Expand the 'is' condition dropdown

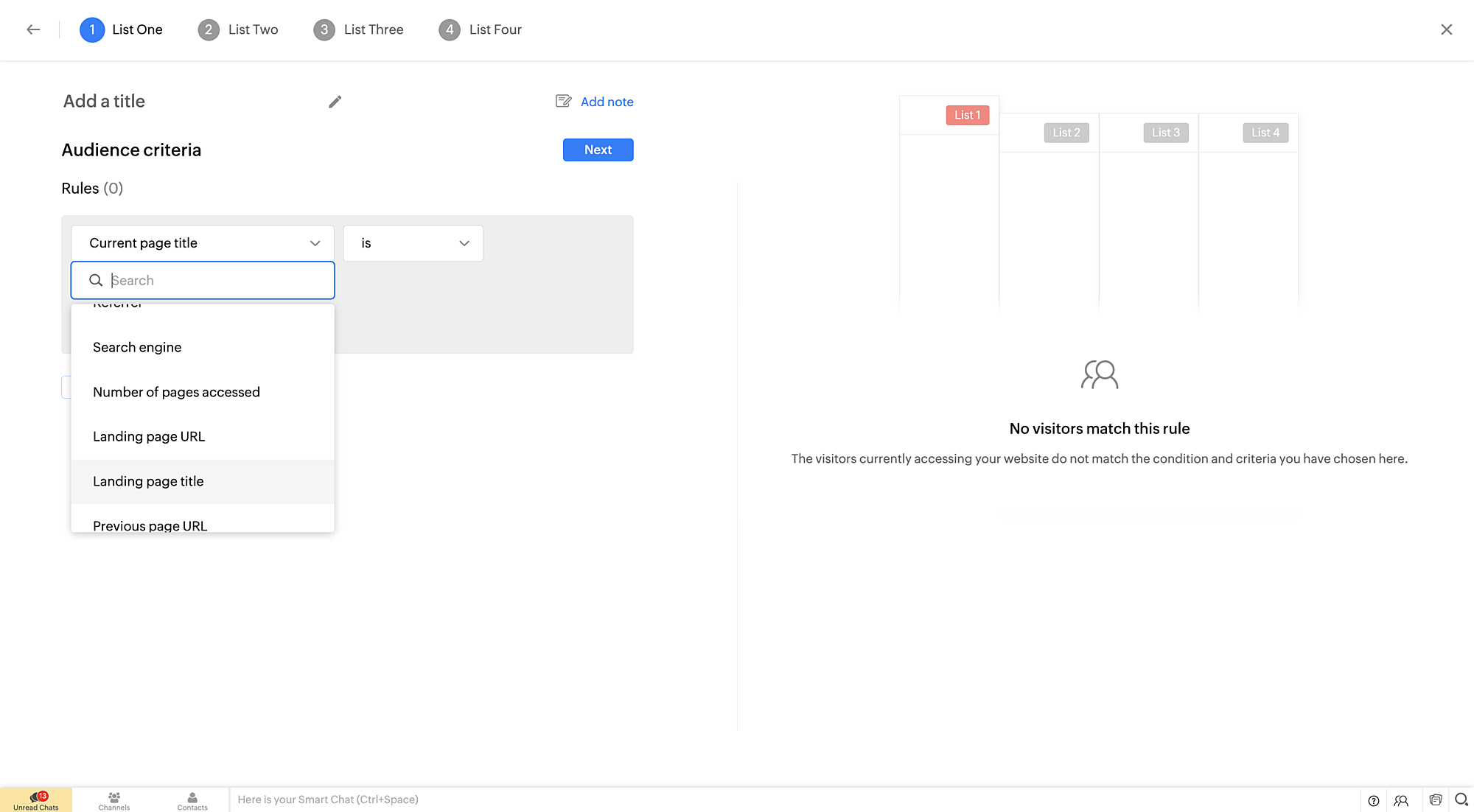click(412, 242)
